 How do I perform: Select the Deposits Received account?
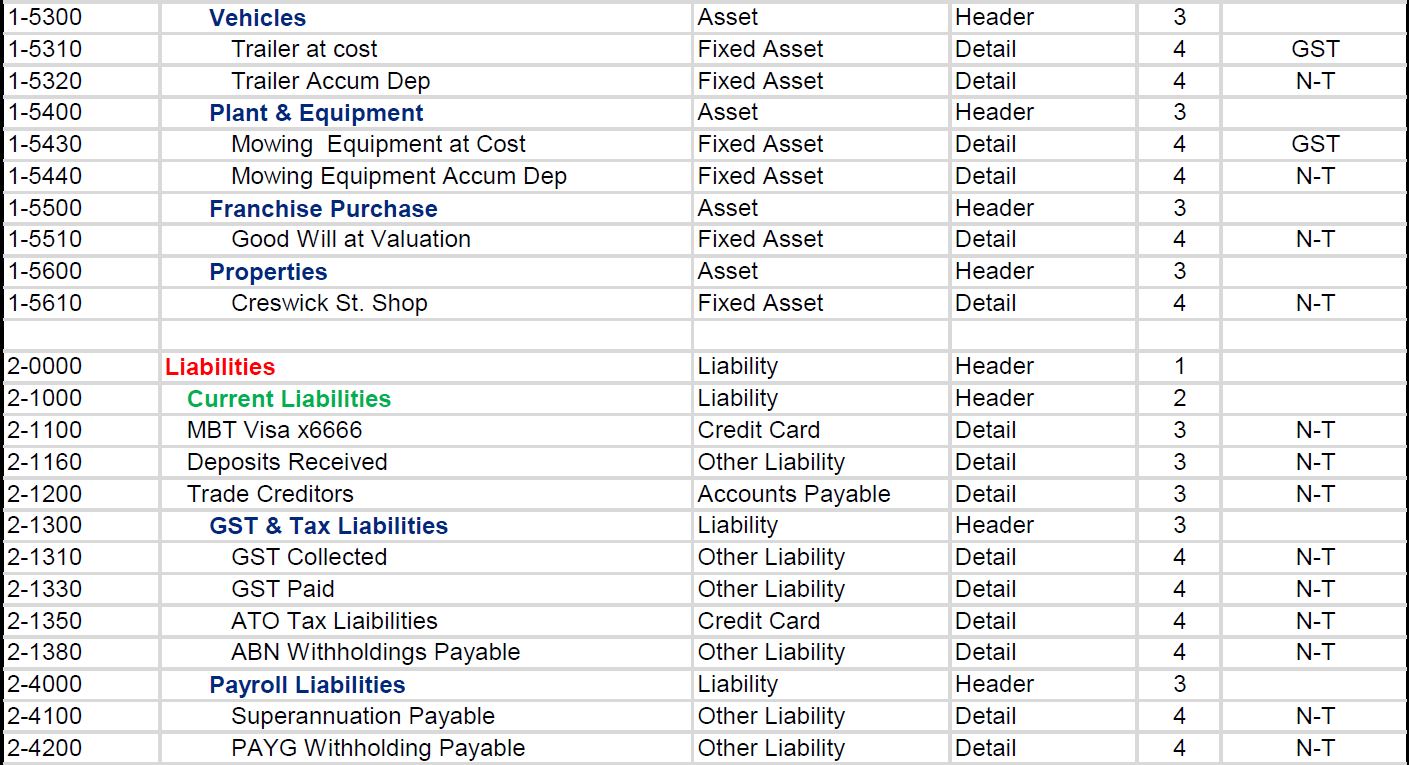[287, 462]
